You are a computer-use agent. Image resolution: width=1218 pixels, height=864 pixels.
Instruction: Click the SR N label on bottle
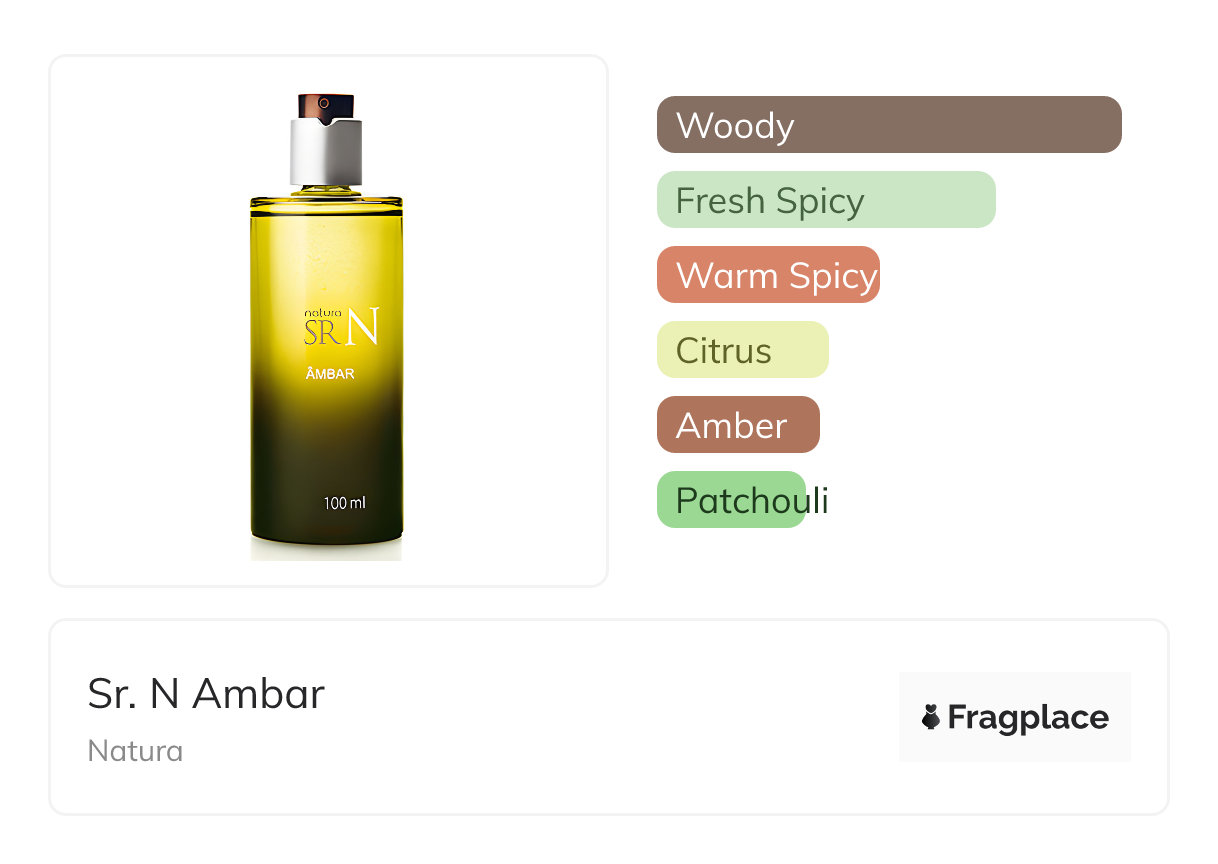pyautogui.click(x=341, y=330)
